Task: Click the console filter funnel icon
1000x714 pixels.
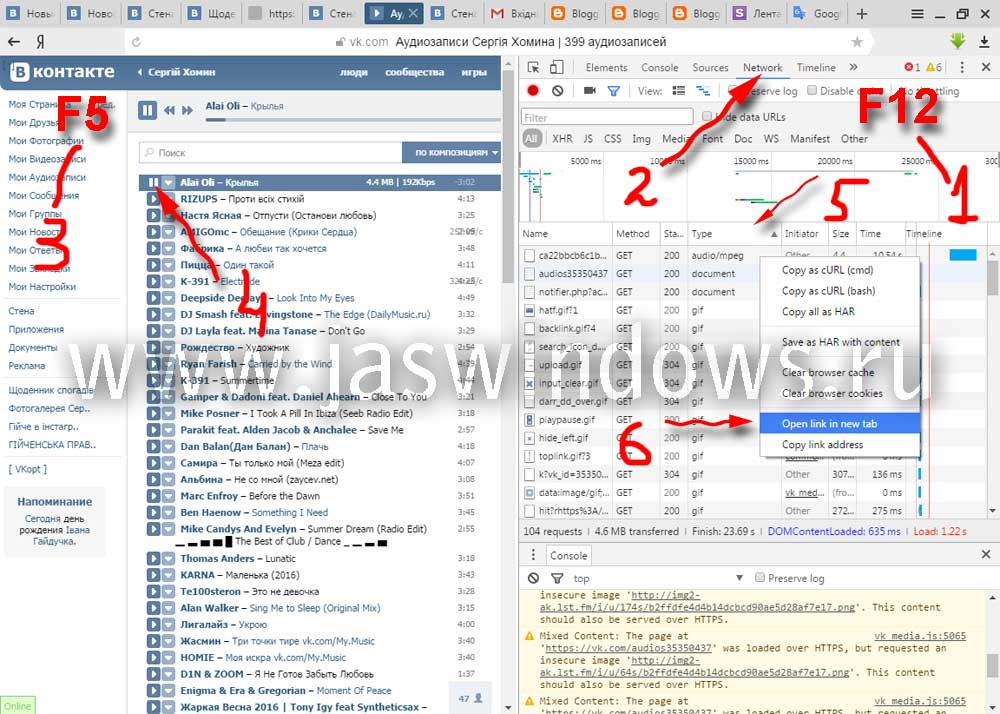Action: (557, 578)
